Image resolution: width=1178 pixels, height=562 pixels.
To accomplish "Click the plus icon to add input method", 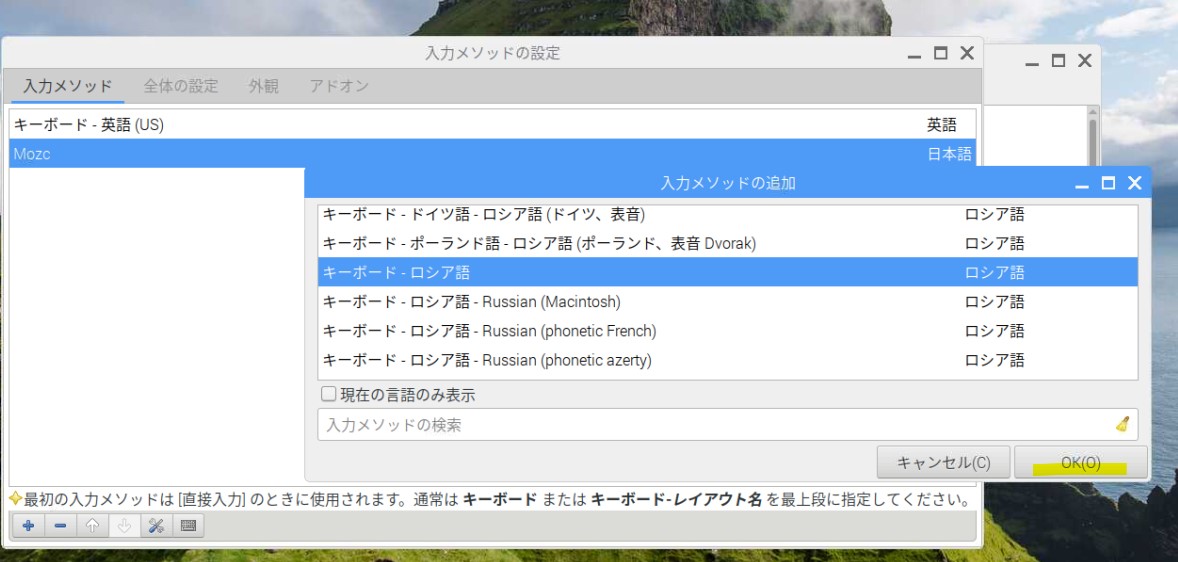I will pyautogui.click(x=28, y=526).
